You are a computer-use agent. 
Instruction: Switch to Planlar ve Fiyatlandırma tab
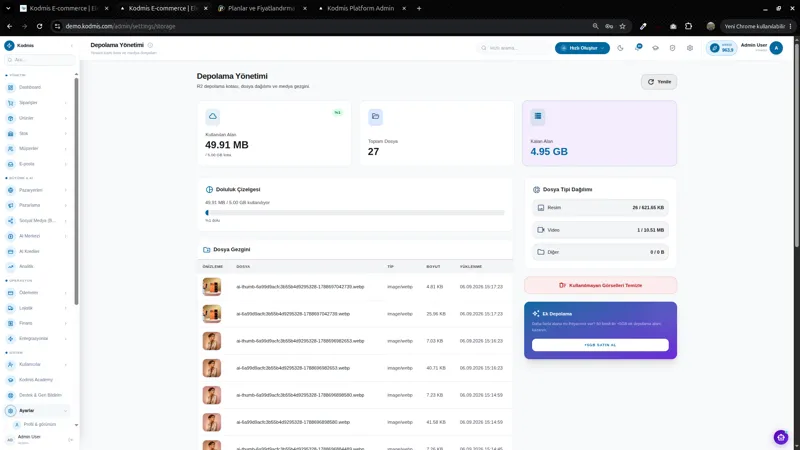point(261,8)
